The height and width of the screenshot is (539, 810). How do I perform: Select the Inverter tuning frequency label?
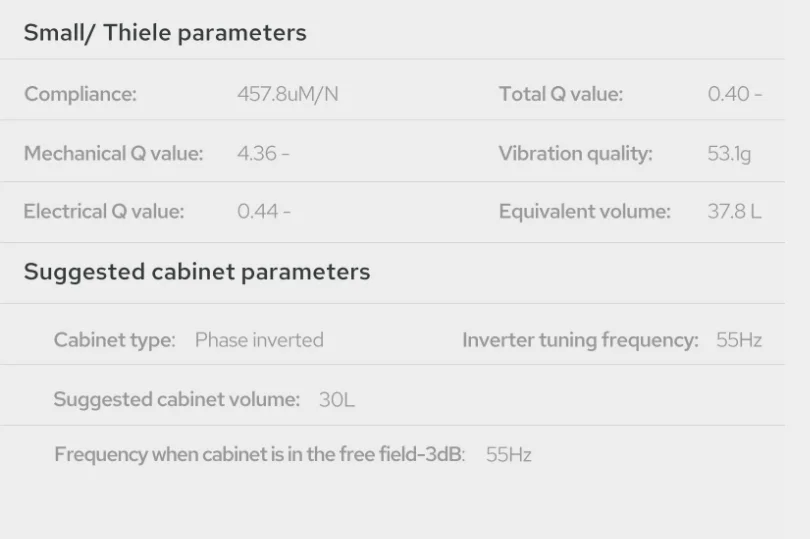click(x=580, y=340)
